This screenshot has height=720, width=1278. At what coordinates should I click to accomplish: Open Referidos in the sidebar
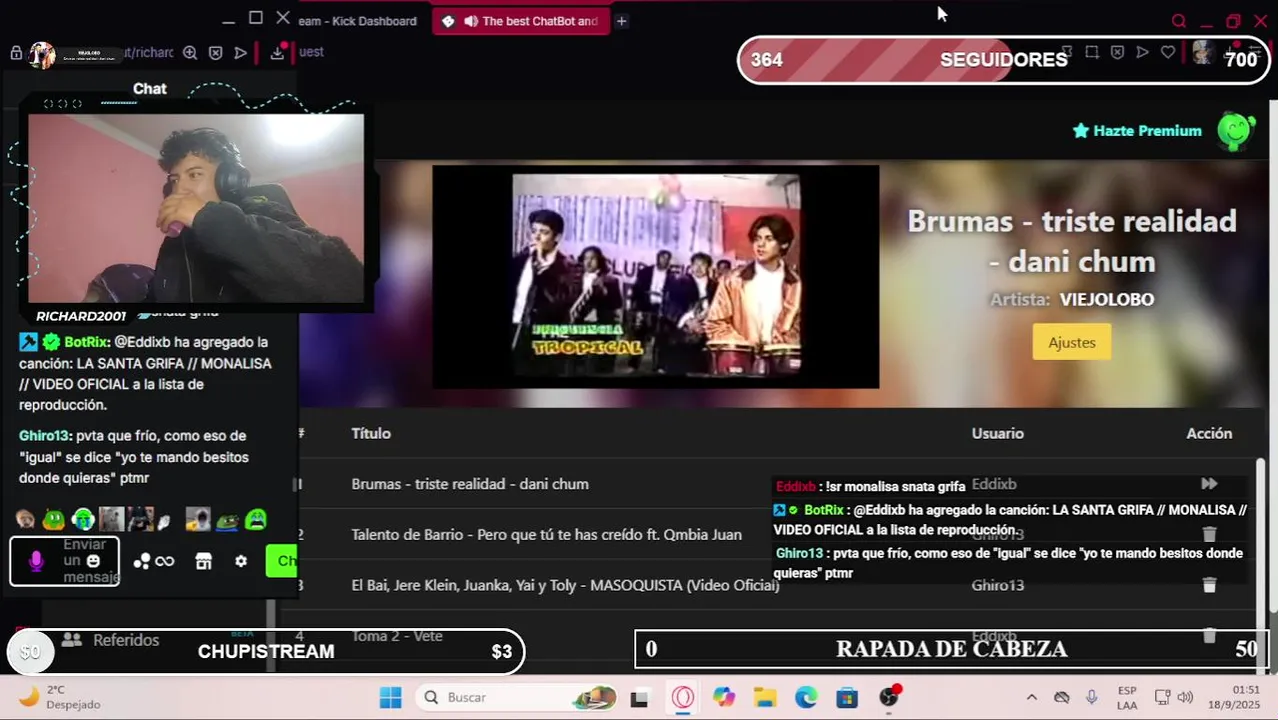coord(111,640)
